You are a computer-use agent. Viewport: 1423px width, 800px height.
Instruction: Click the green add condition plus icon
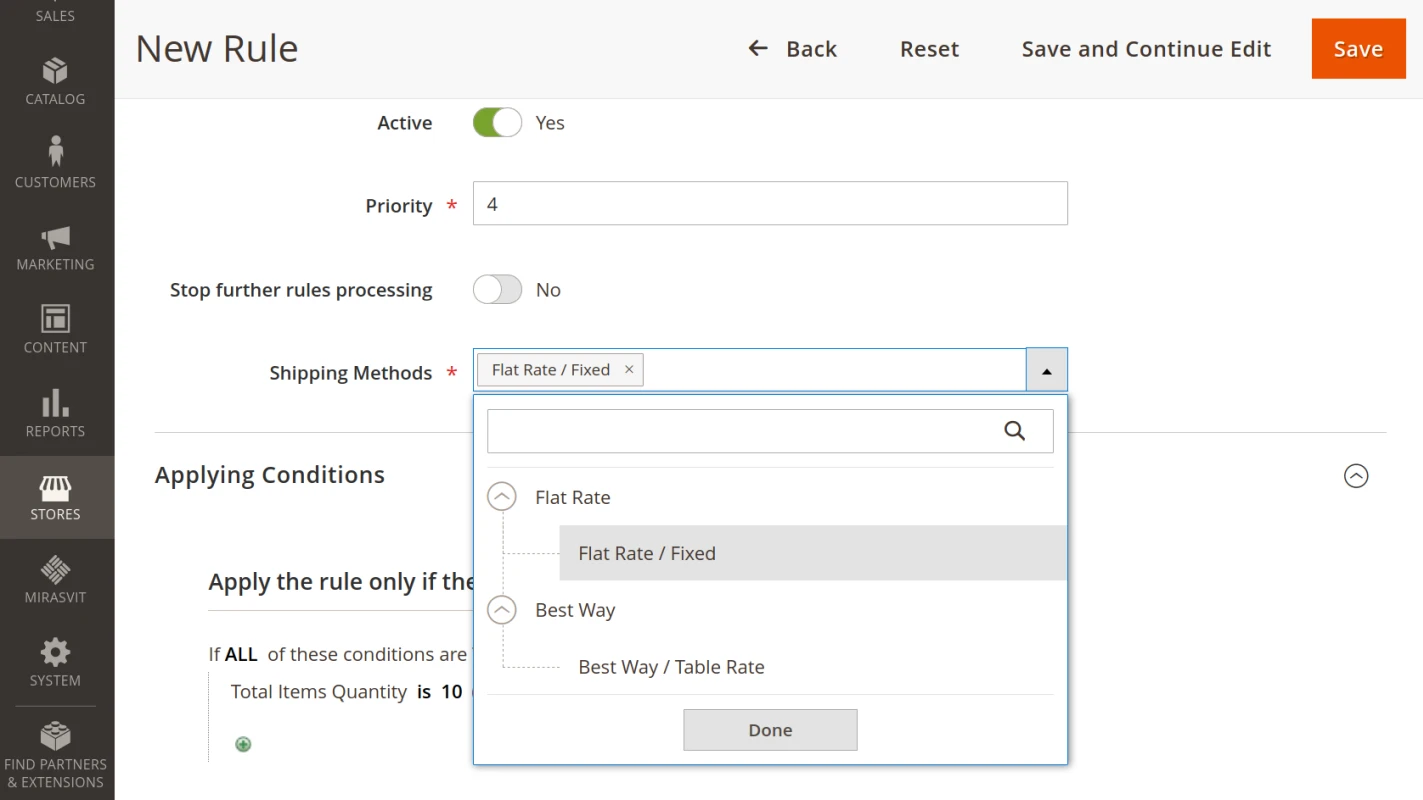point(243,744)
